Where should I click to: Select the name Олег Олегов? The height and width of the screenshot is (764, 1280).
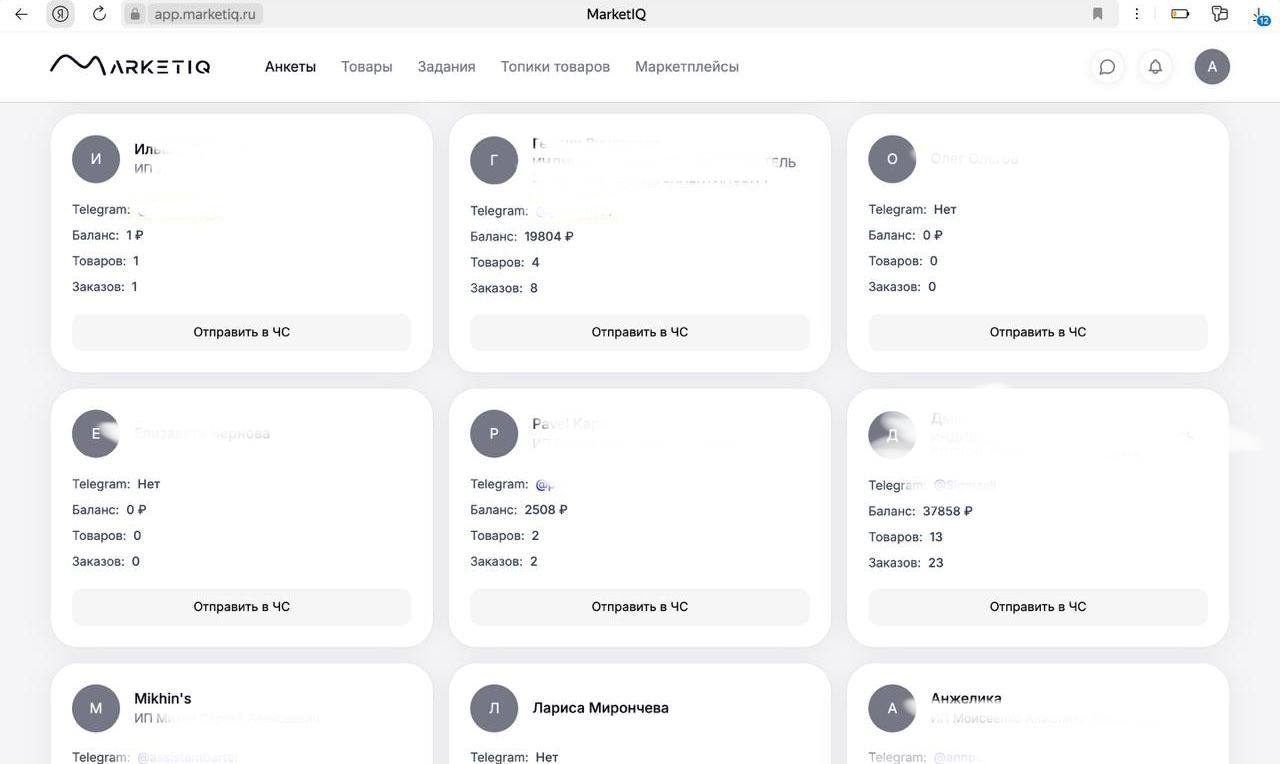(x=974, y=159)
